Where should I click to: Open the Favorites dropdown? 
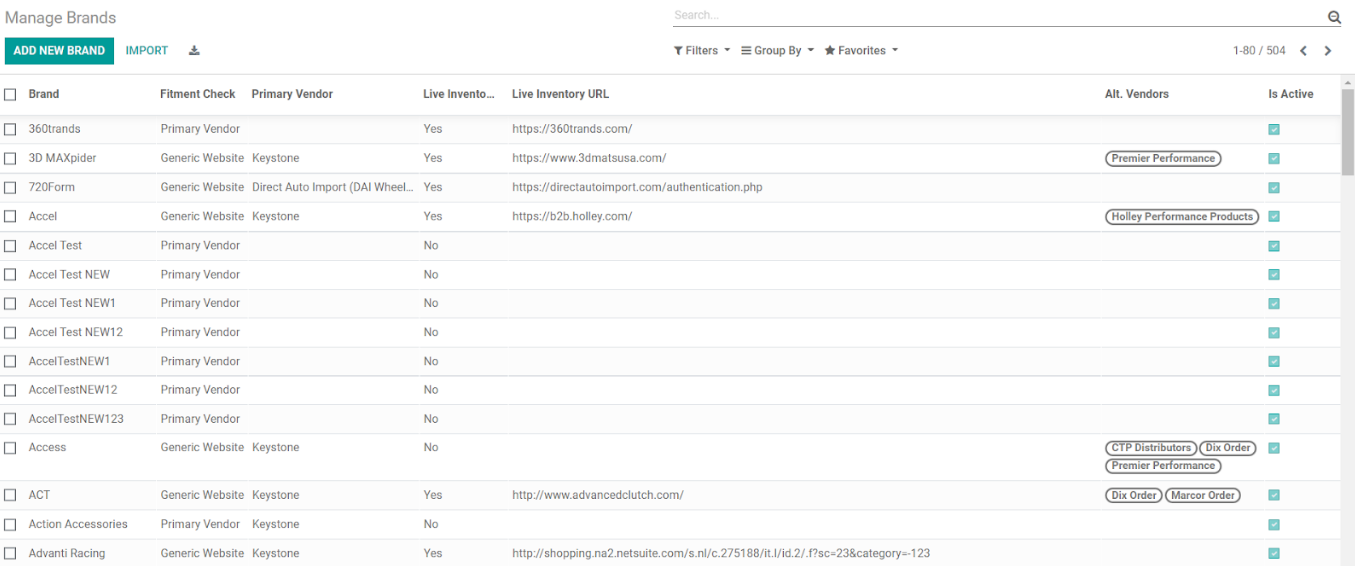click(x=861, y=51)
